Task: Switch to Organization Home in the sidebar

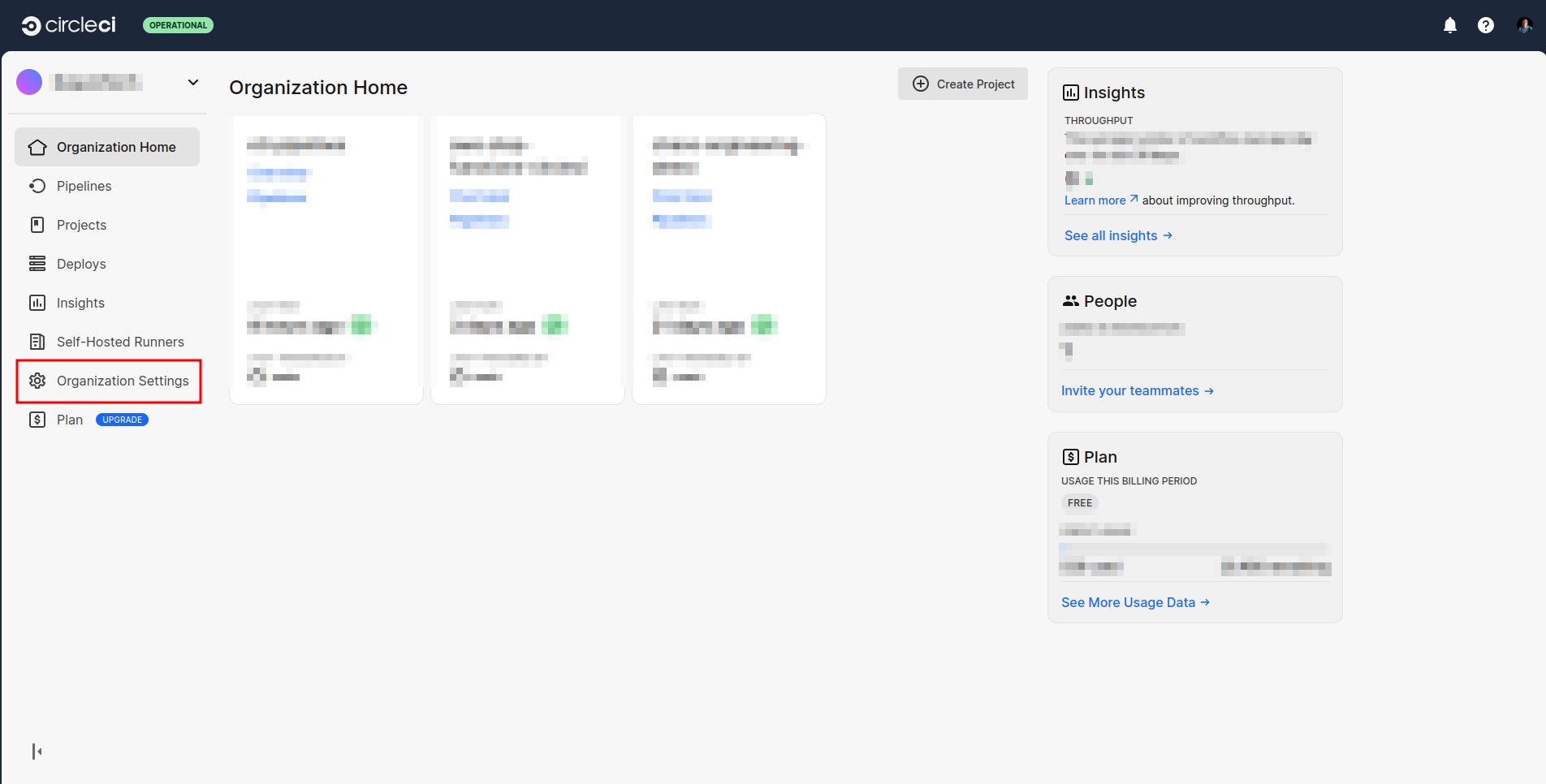Action: tap(116, 147)
